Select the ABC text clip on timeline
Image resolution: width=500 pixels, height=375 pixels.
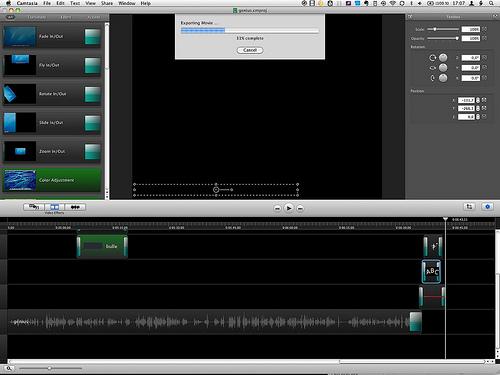click(x=431, y=272)
